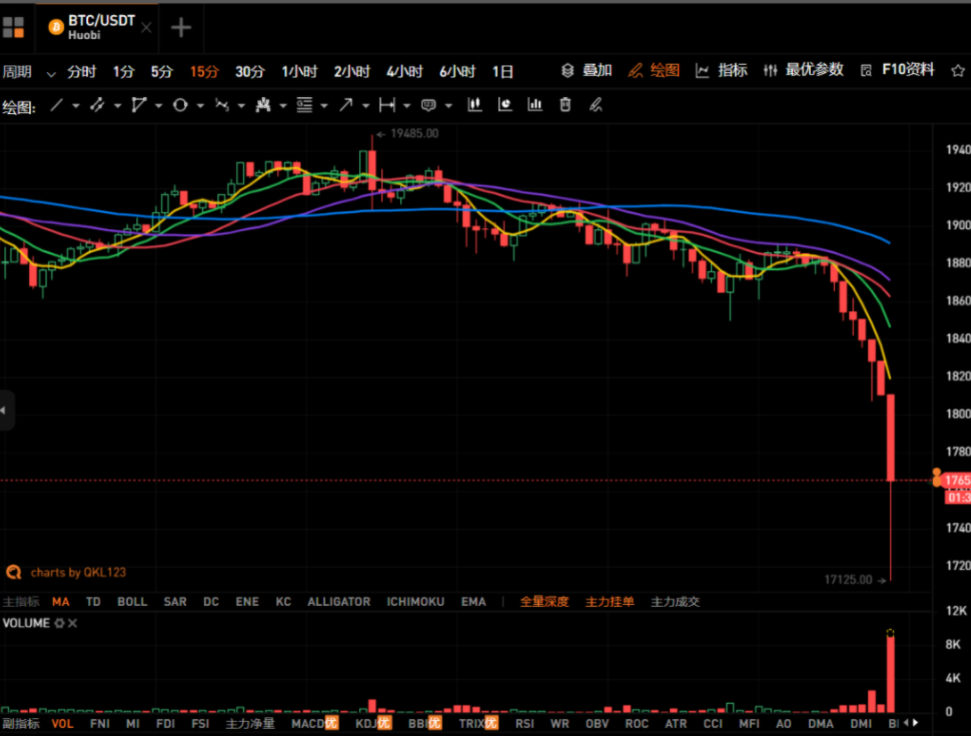Switch to the 1小时 timeframe
The width and height of the screenshot is (971, 736).
click(299, 72)
